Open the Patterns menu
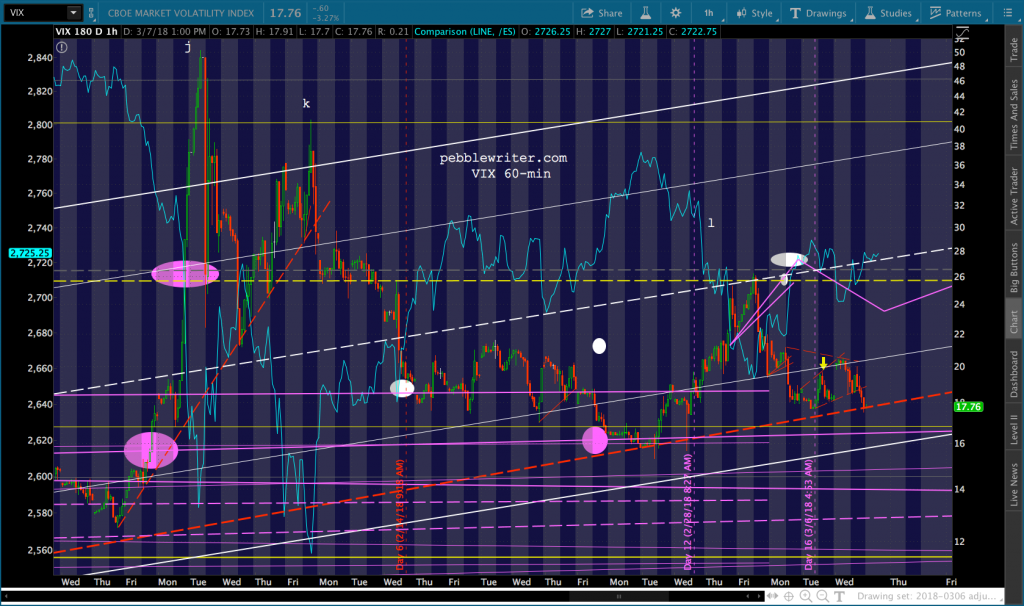Screen dimensions: 1024x606 click(x=958, y=13)
